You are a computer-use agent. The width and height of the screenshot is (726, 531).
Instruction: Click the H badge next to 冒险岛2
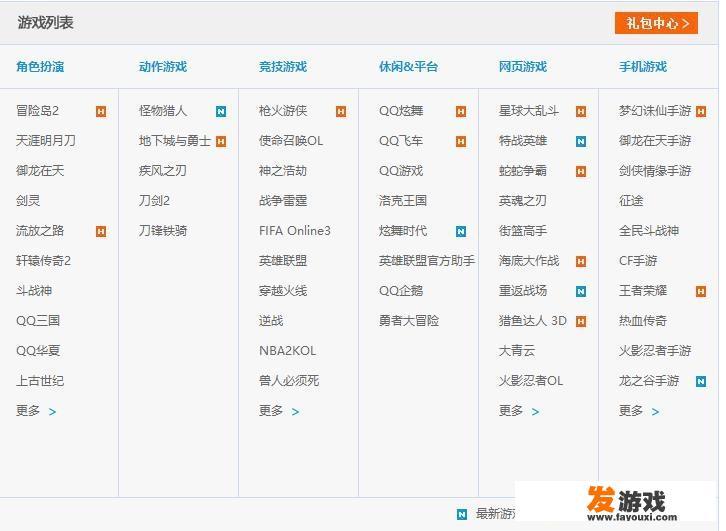point(101,112)
